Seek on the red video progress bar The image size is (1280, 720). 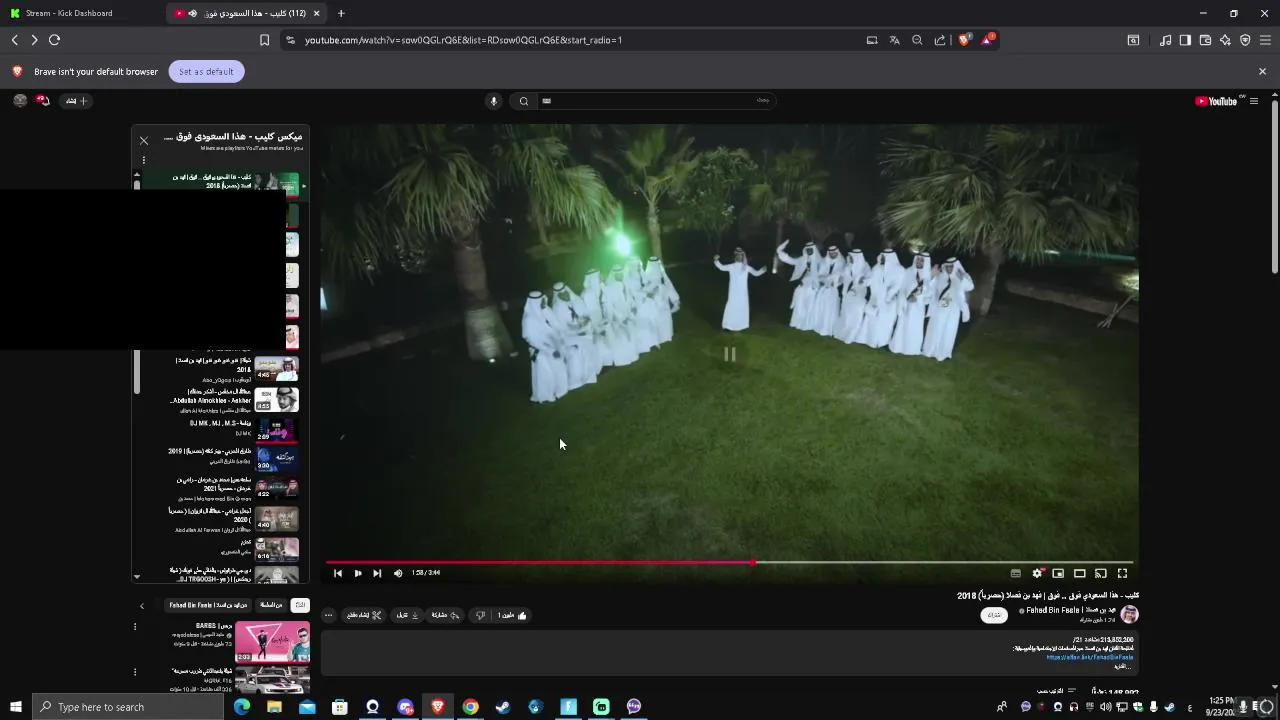tap(730, 562)
